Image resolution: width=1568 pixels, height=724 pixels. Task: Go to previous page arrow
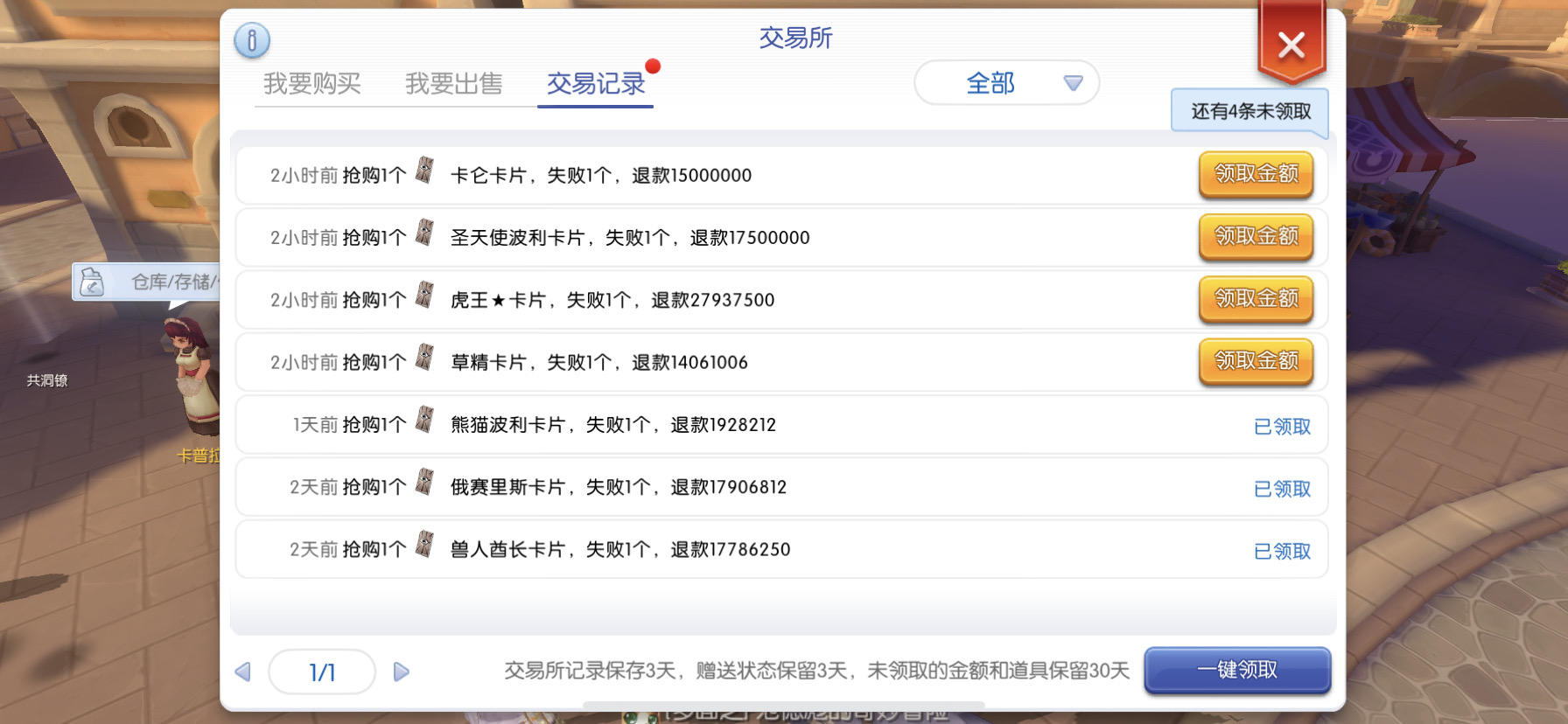243,672
